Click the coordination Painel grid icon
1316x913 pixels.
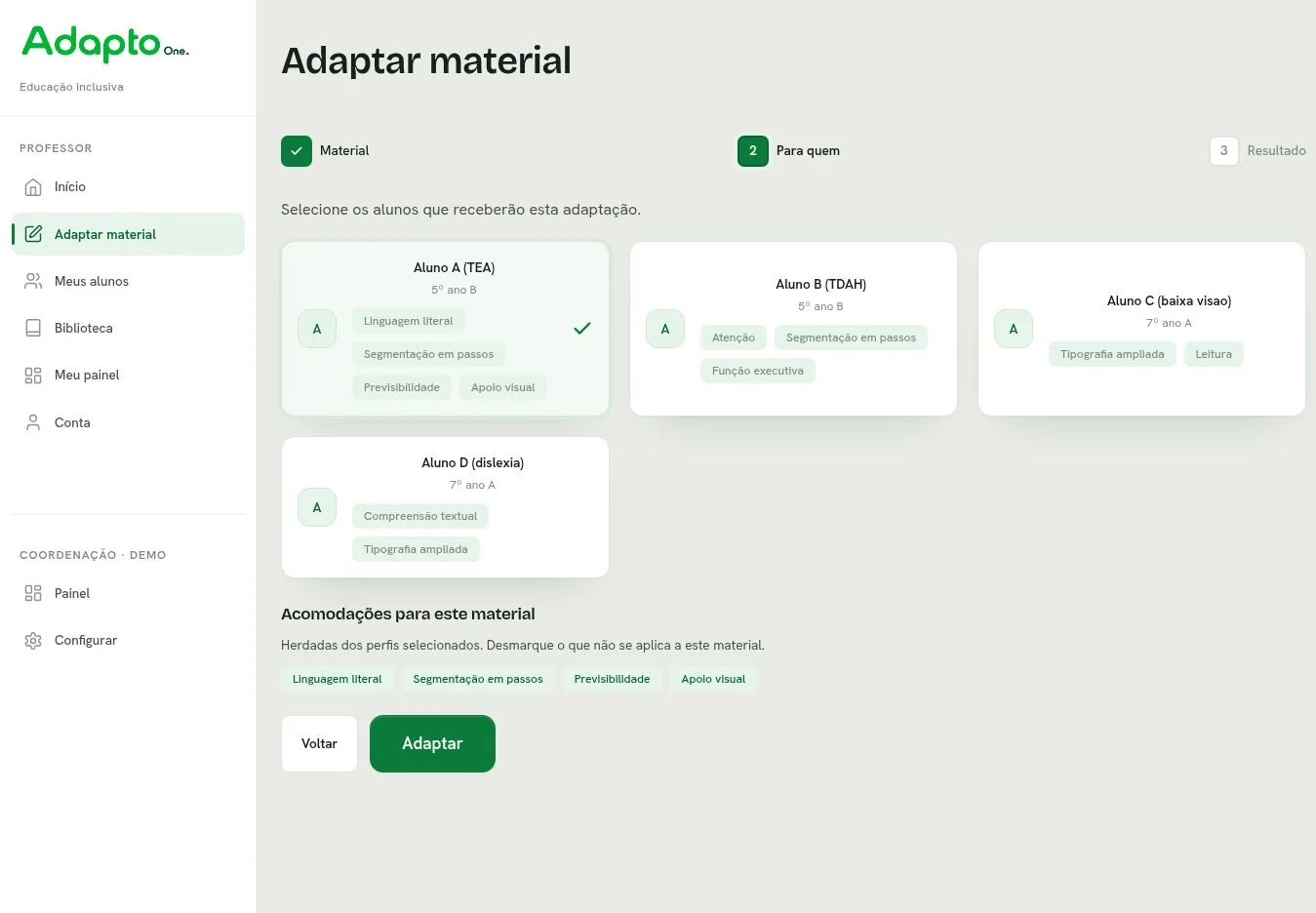point(33,593)
